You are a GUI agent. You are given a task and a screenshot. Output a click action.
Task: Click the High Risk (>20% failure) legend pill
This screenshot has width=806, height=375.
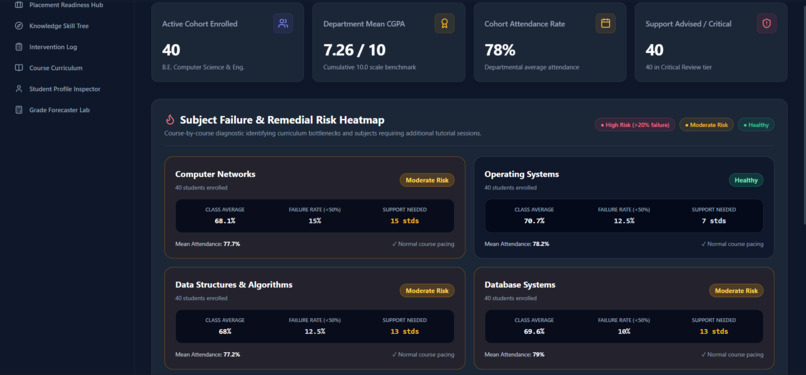(x=635, y=125)
